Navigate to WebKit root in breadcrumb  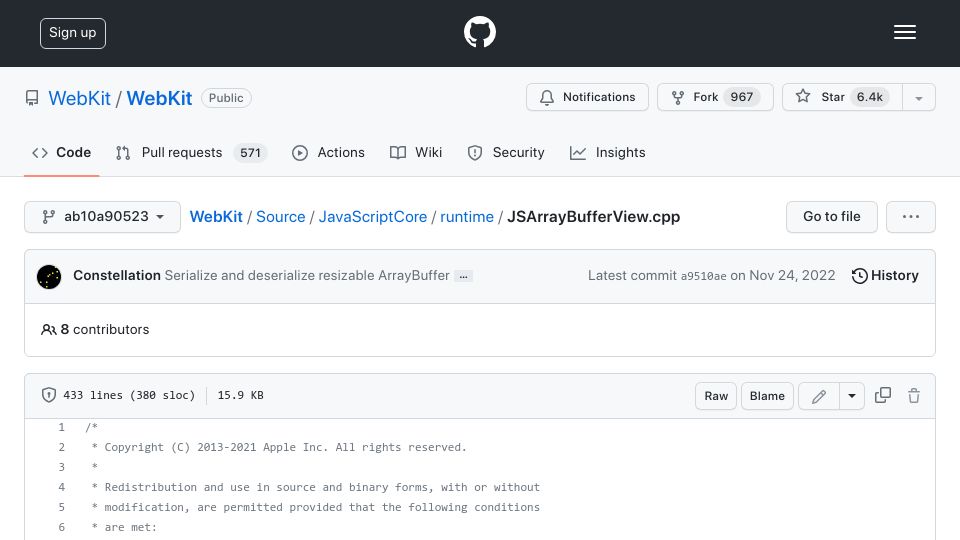(x=216, y=217)
